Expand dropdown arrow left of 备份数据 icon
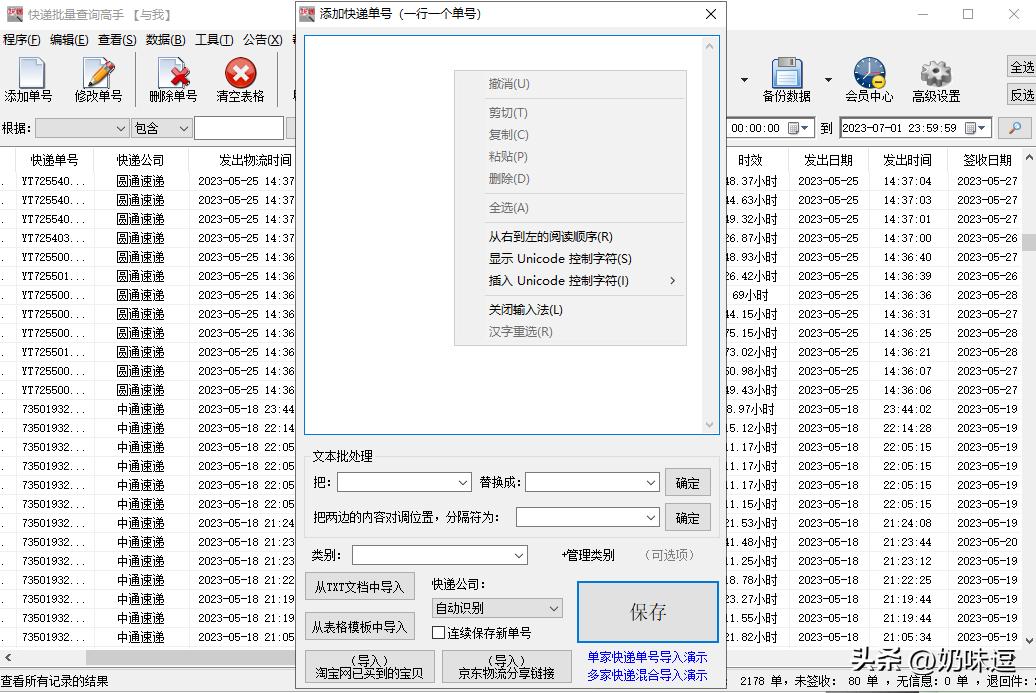The width and height of the screenshot is (1036, 693). 744,80
